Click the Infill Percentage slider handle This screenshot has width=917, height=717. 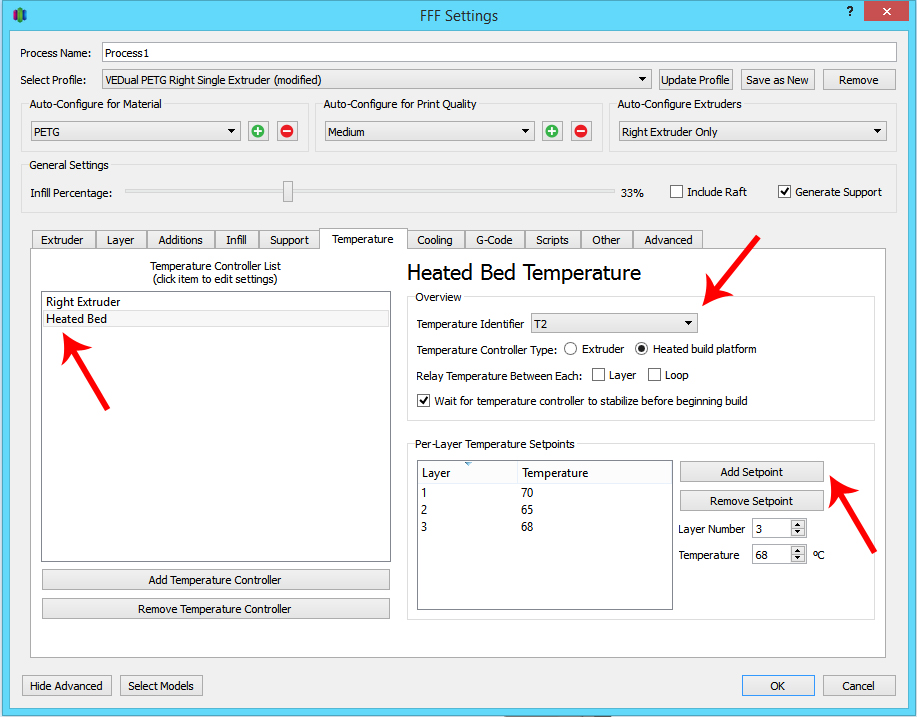pyautogui.click(x=288, y=192)
